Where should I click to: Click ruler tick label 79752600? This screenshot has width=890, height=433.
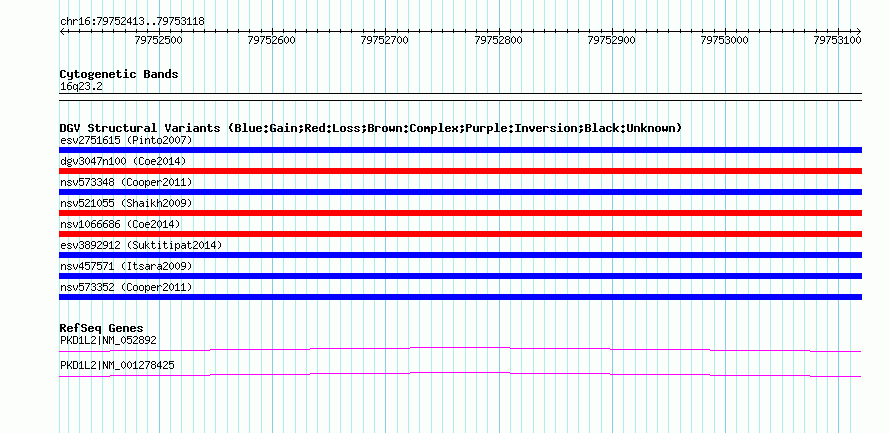point(272,40)
